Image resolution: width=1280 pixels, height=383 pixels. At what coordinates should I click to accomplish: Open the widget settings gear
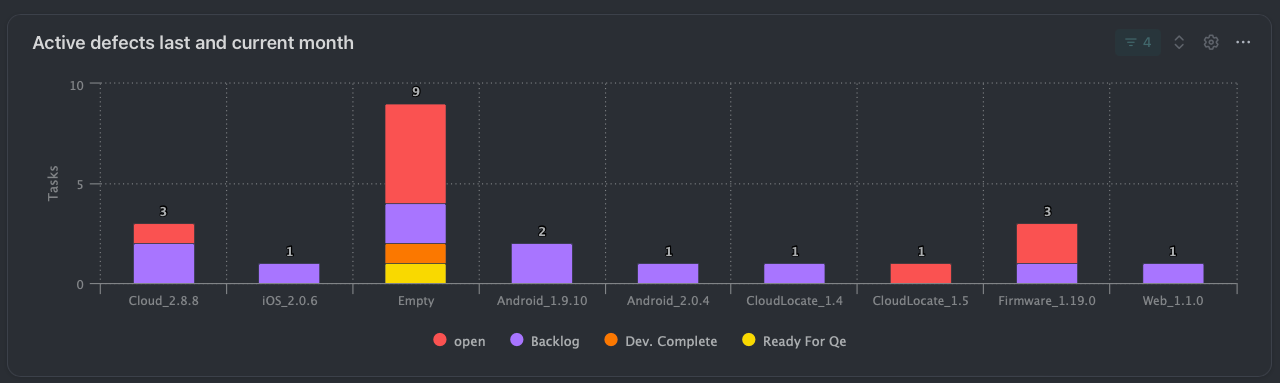(x=1211, y=42)
